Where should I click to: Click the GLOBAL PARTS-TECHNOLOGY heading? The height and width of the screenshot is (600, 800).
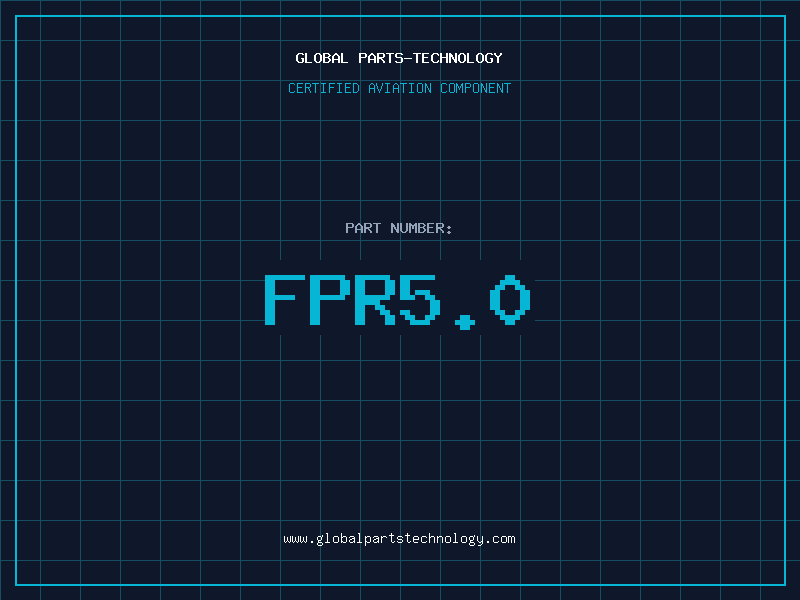click(399, 58)
